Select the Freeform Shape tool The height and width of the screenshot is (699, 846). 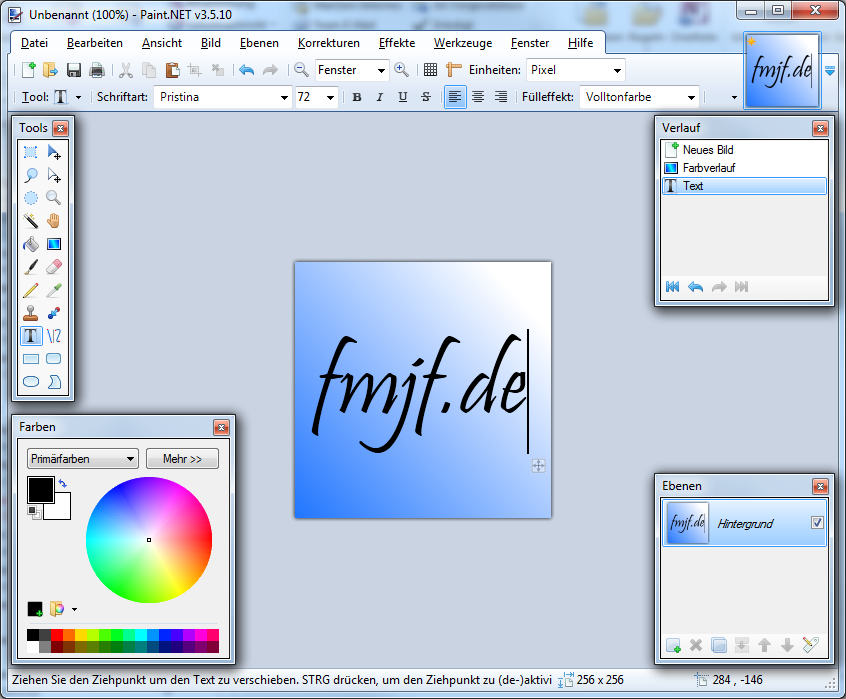coord(54,382)
